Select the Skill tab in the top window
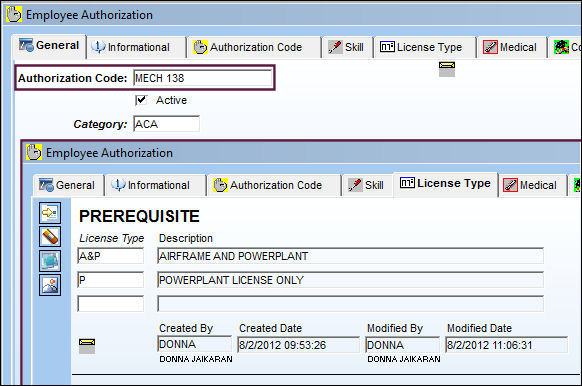Image resolution: width=582 pixels, height=386 pixels. pos(347,48)
